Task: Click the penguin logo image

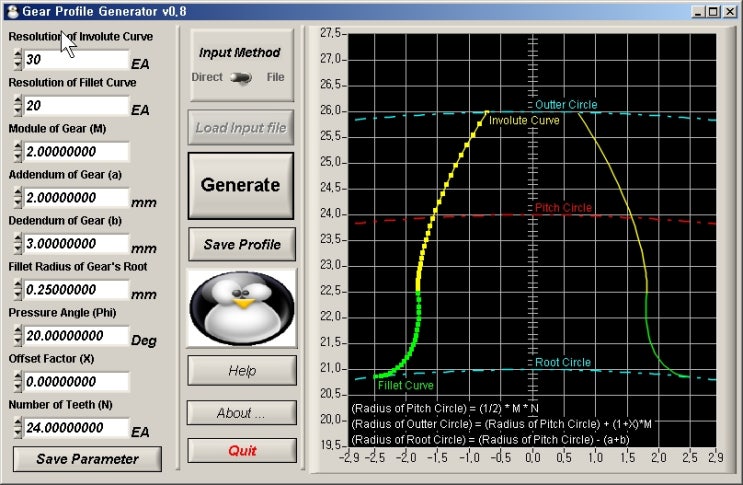Action: [242, 308]
